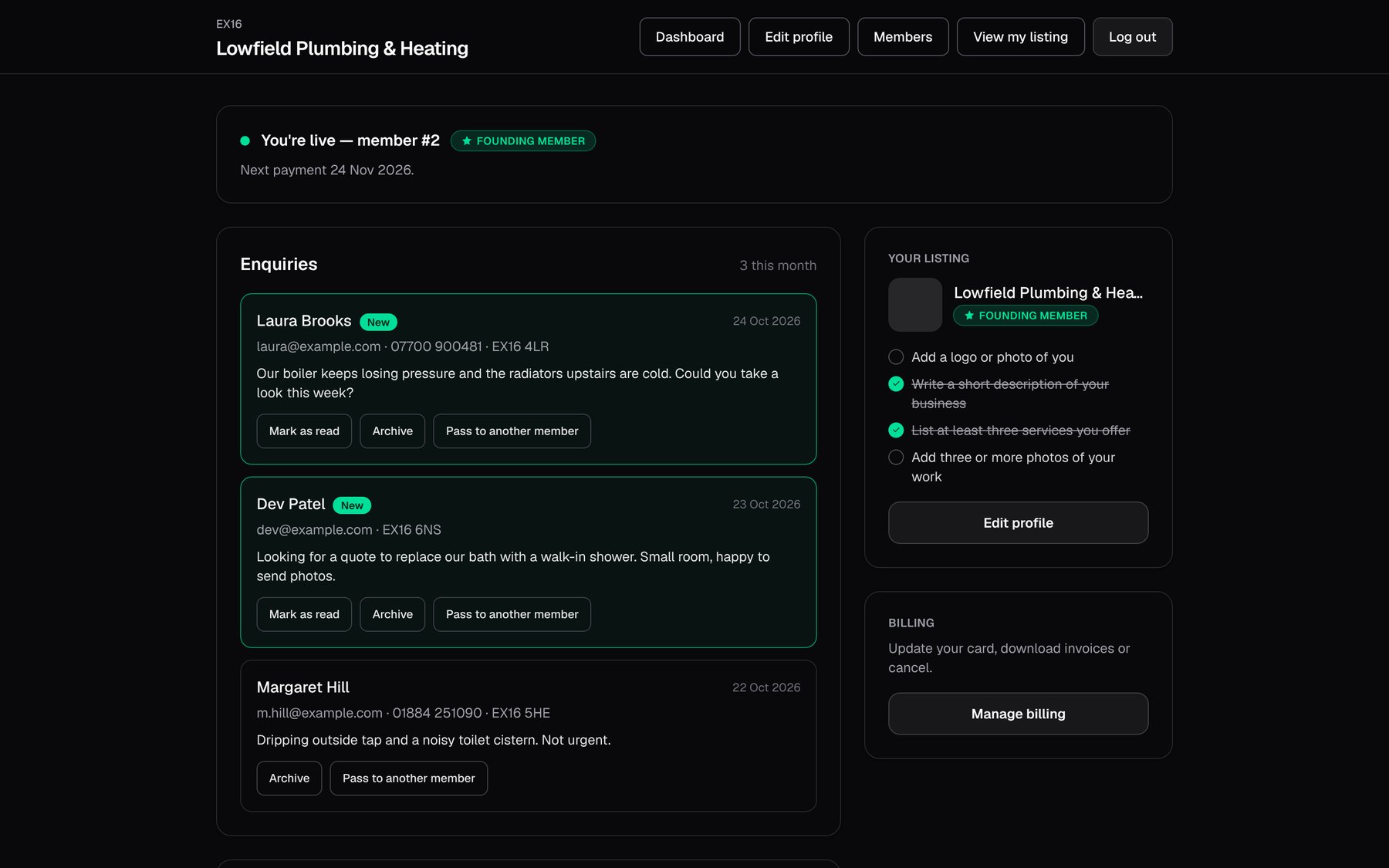Click the 'You're live — member #2' heading
The image size is (1389, 868).
tap(350, 140)
